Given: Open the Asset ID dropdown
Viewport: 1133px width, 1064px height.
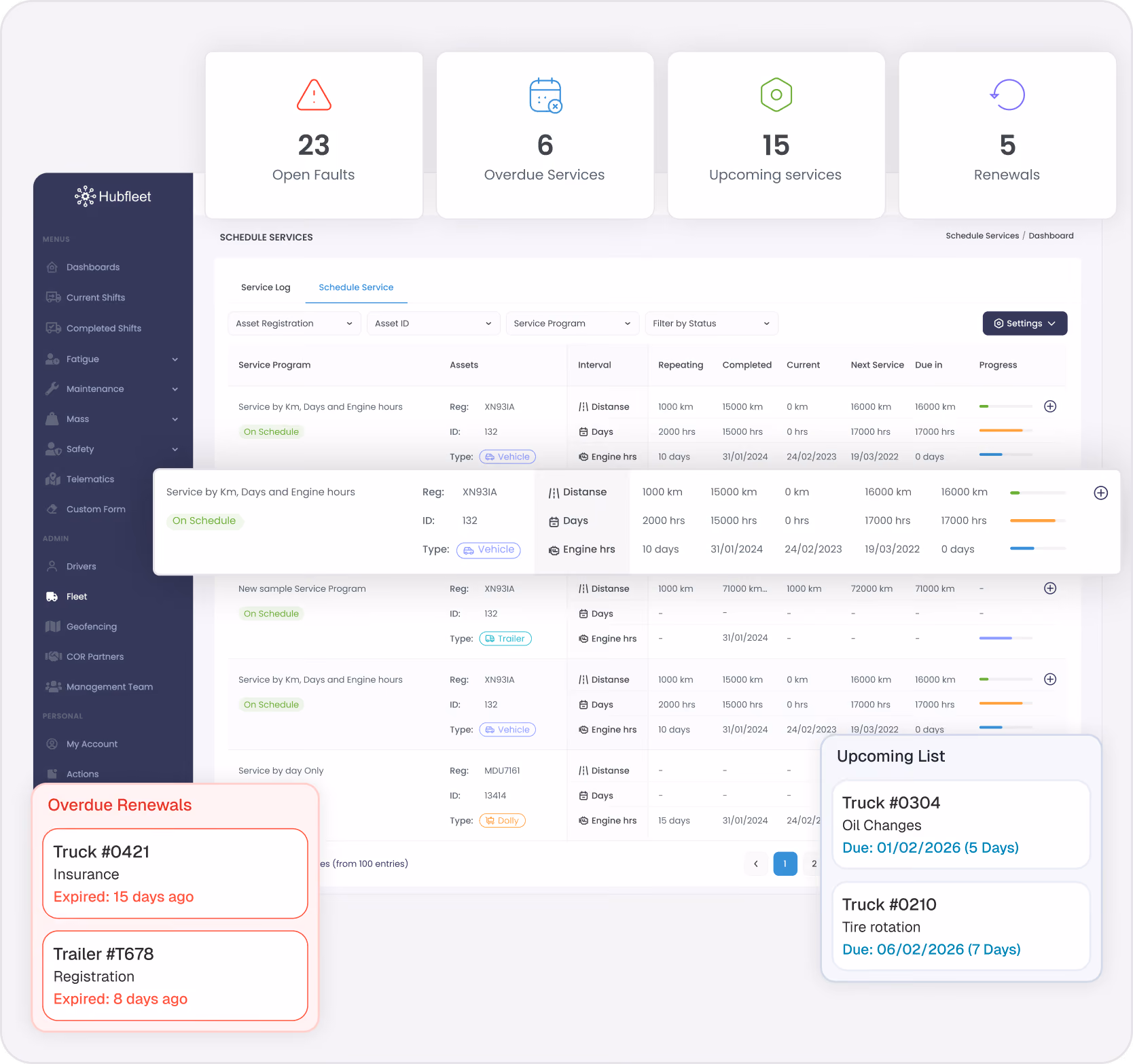Looking at the screenshot, I should point(433,323).
